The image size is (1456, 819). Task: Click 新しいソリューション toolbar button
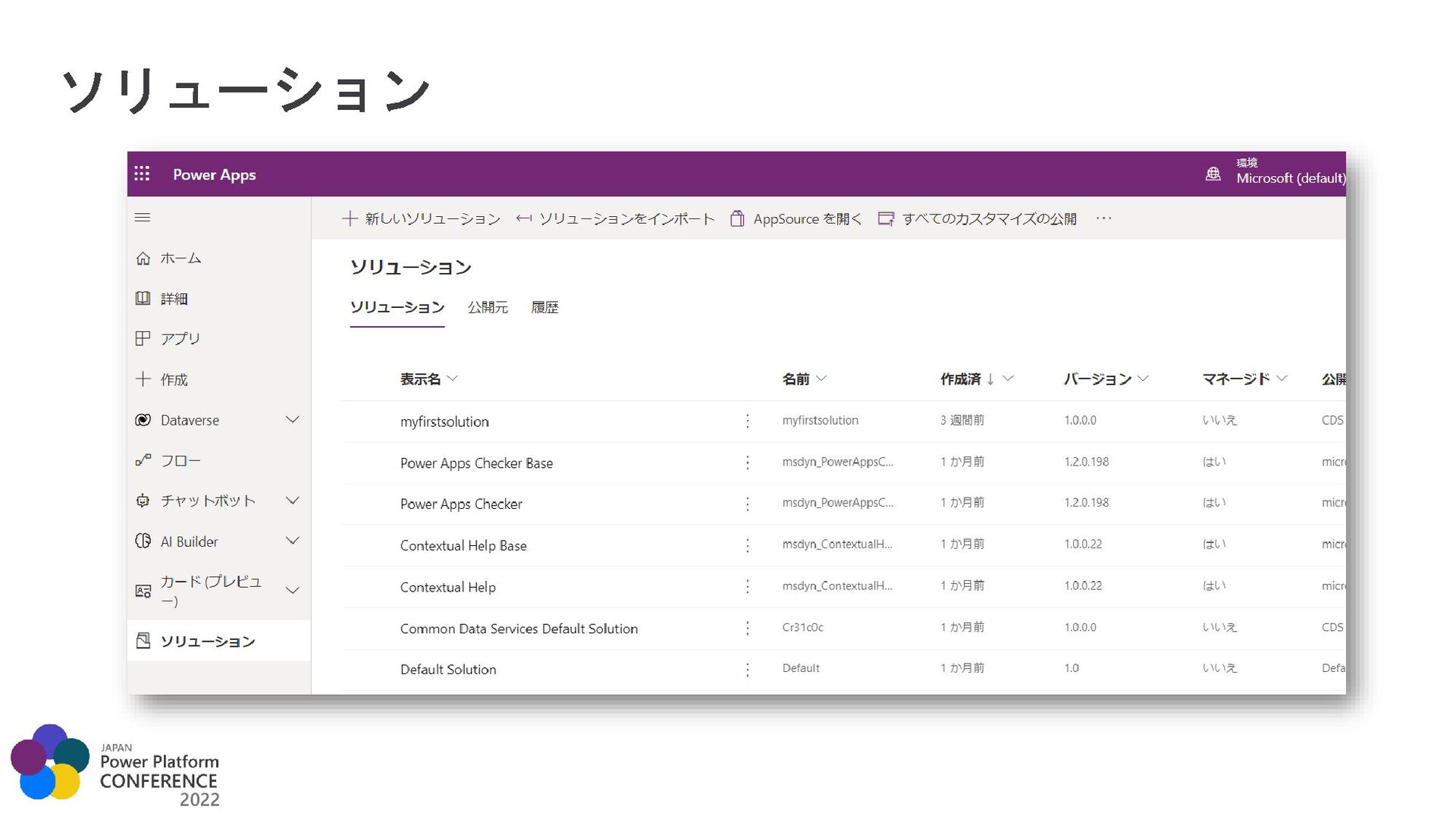(421, 218)
